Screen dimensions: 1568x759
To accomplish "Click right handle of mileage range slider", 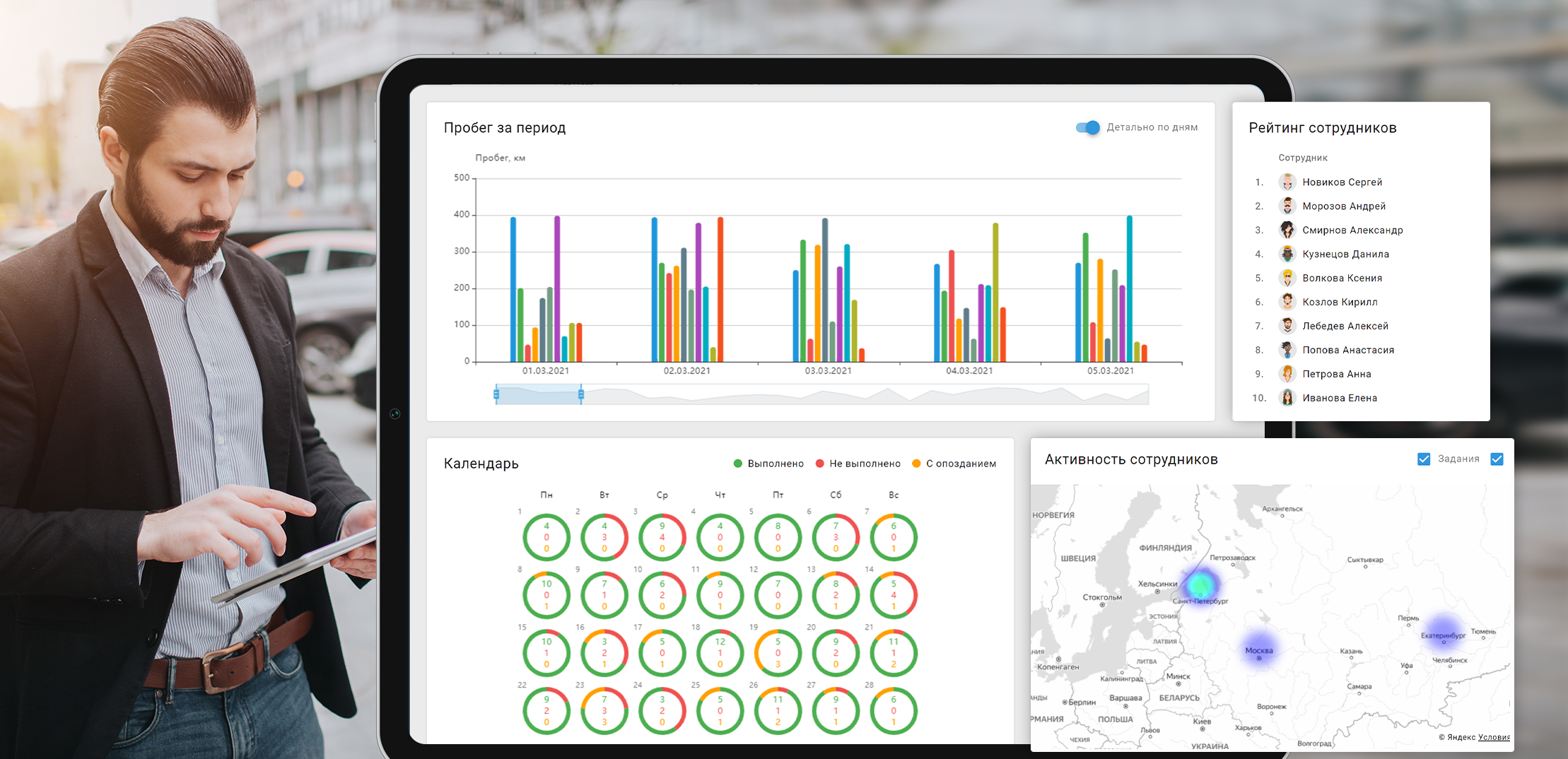I will (x=581, y=394).
